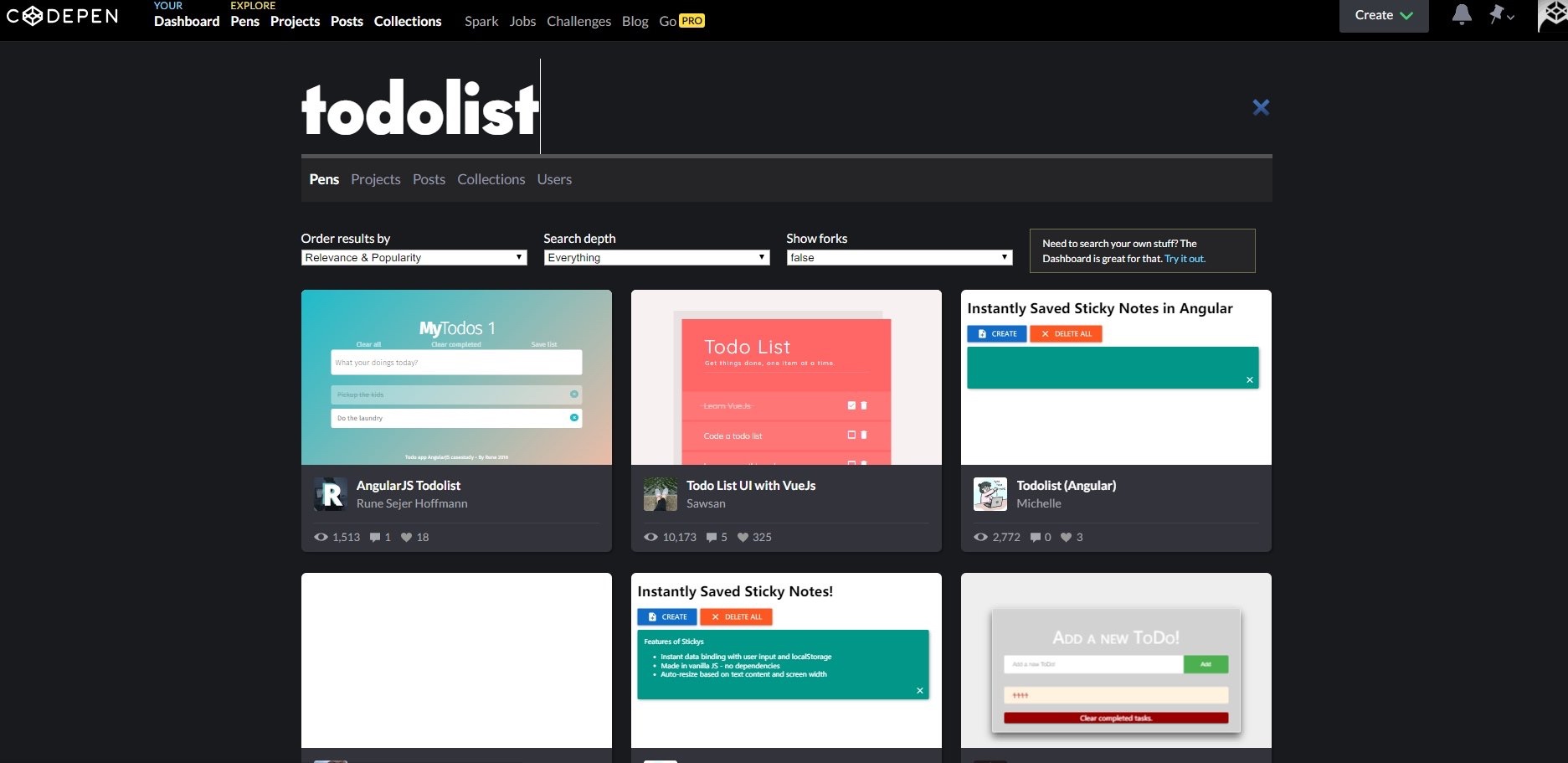1568x763 pixels.
Task: Open the Jobs link
Action: (x=522, y=21)
